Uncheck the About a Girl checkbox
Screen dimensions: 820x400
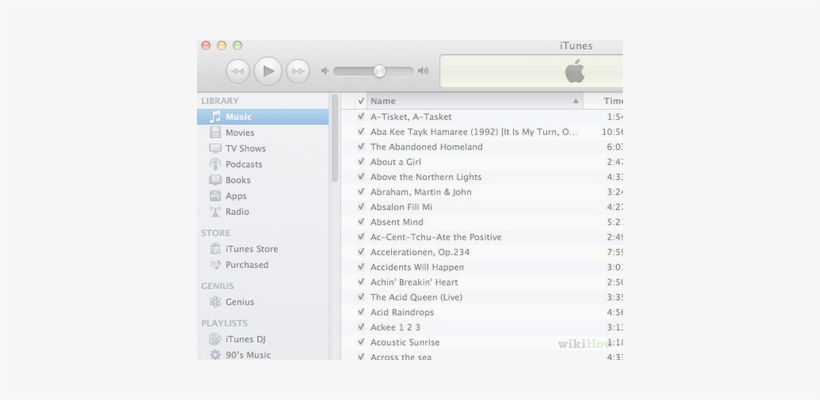coord(361,162)
